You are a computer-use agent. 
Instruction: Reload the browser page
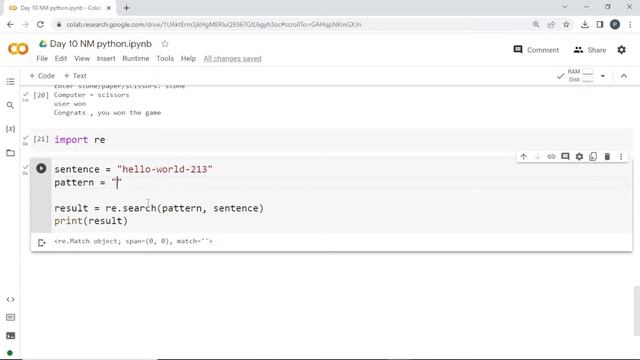click(x=40, y=24)
